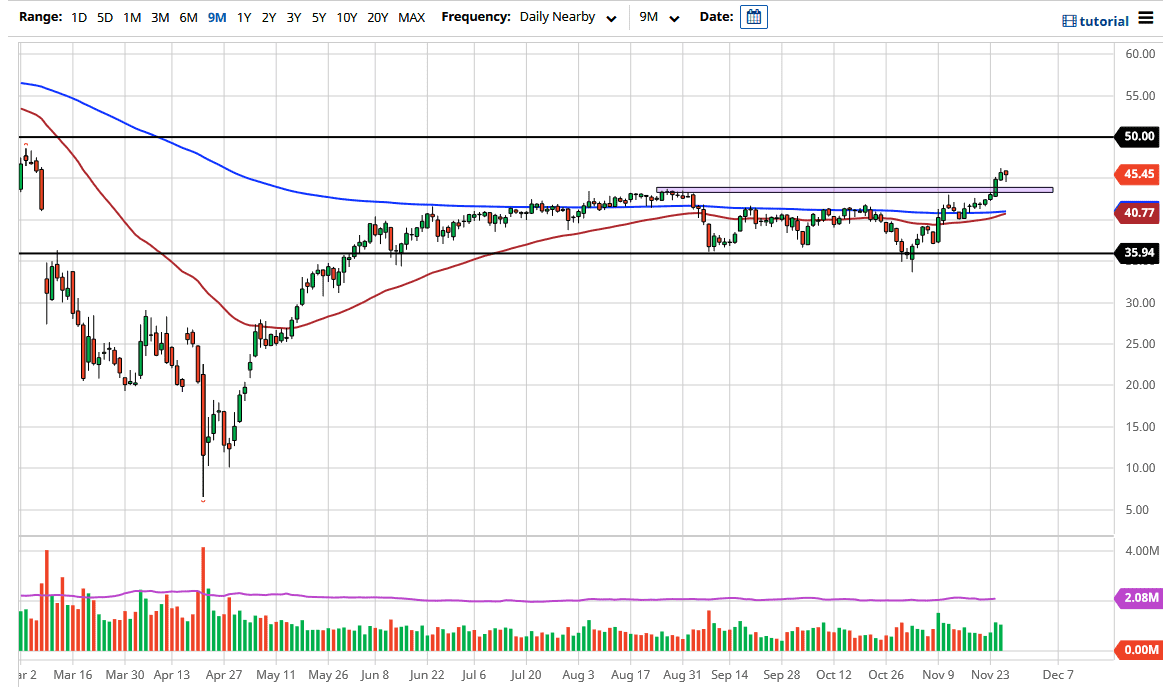Image resolution: width=1163 pixels, height=688 pixels.
Task: Set range to 5D
Action: 105,17
